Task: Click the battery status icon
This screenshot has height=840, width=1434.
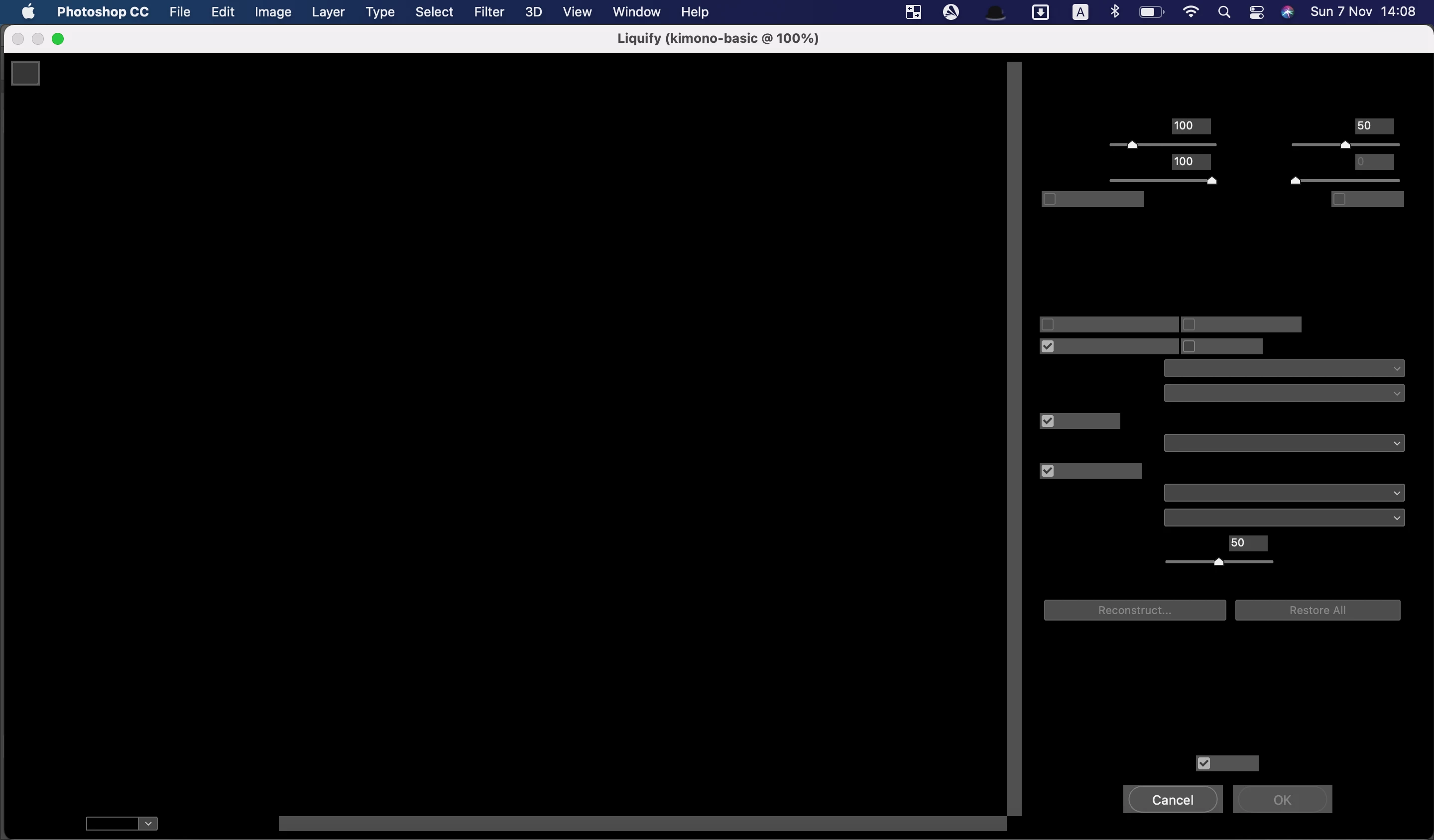Action: tap(1151, 12)
